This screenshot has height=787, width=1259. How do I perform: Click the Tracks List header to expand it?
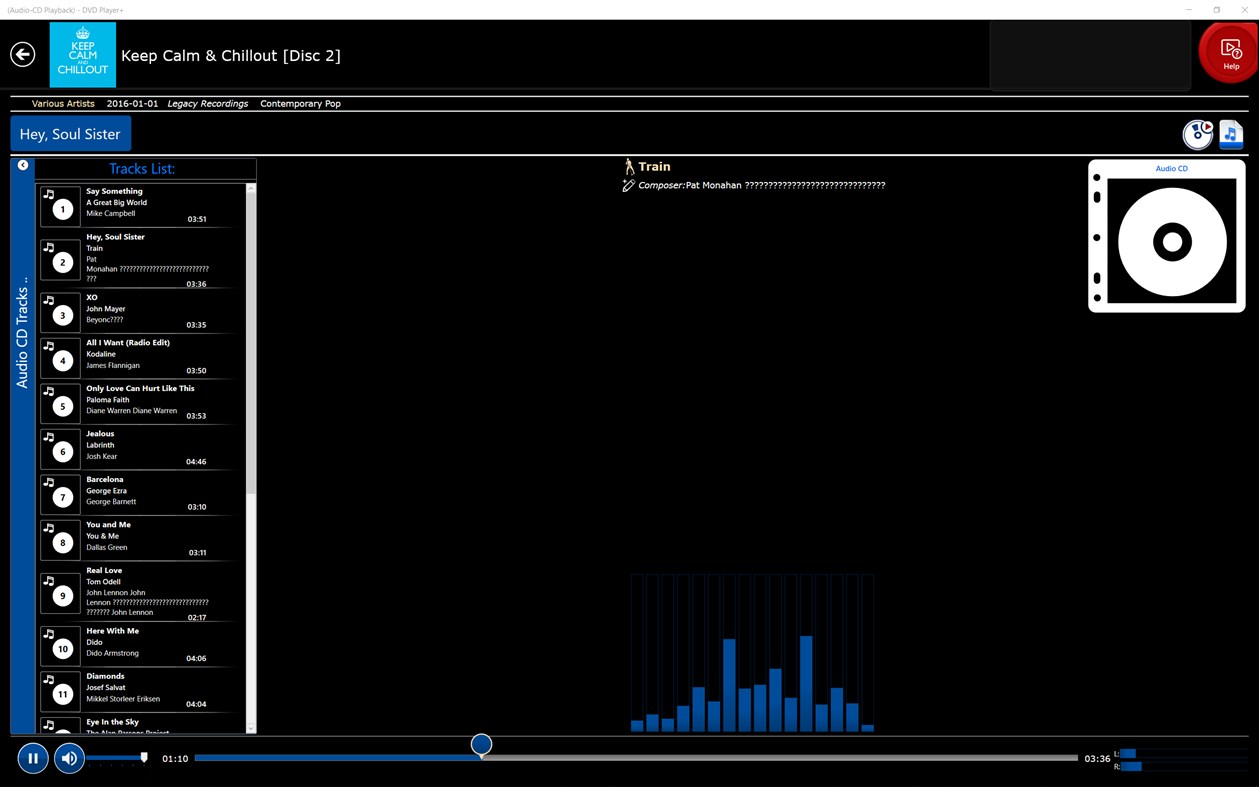142,168
